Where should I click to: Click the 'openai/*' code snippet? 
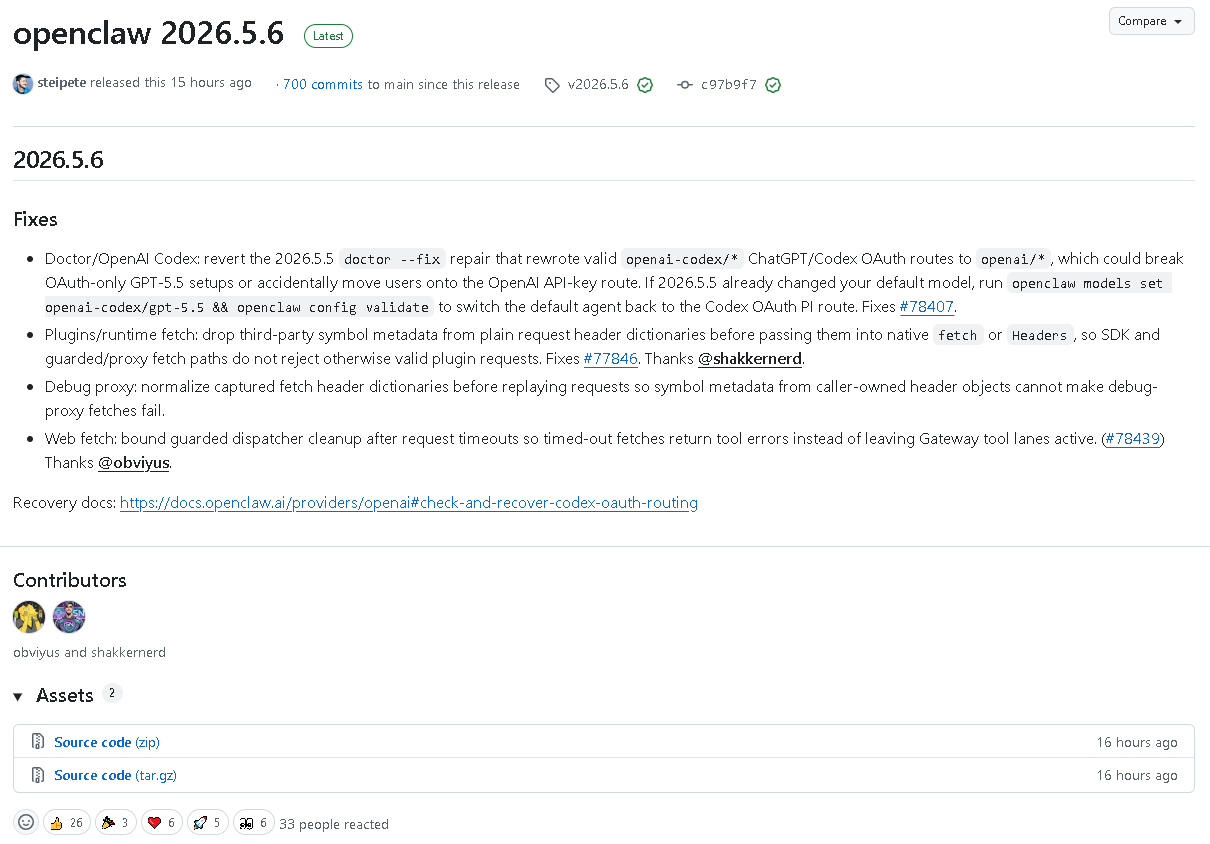click(x=1012, y=259)
